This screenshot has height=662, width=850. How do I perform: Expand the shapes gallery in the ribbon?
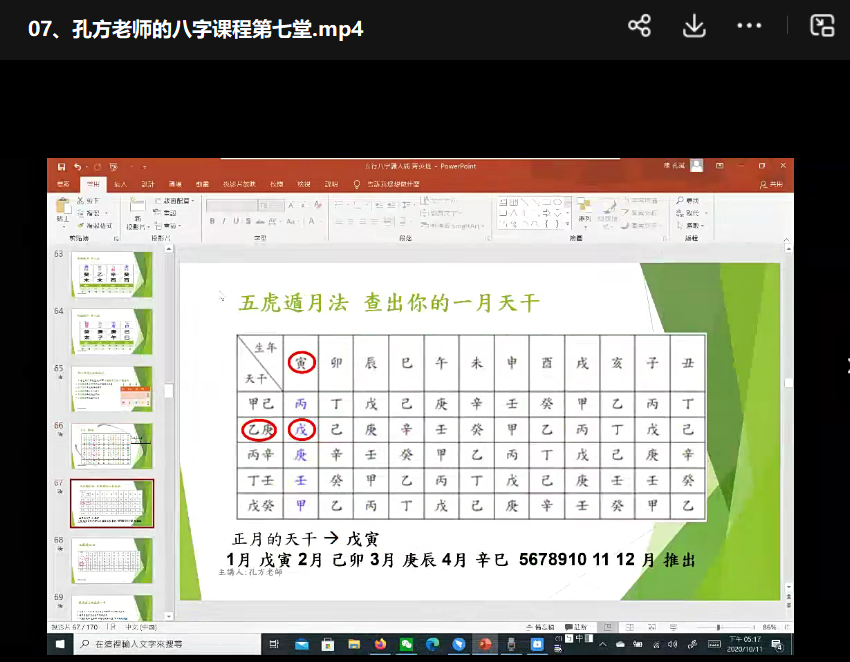(x=565, y=221)
